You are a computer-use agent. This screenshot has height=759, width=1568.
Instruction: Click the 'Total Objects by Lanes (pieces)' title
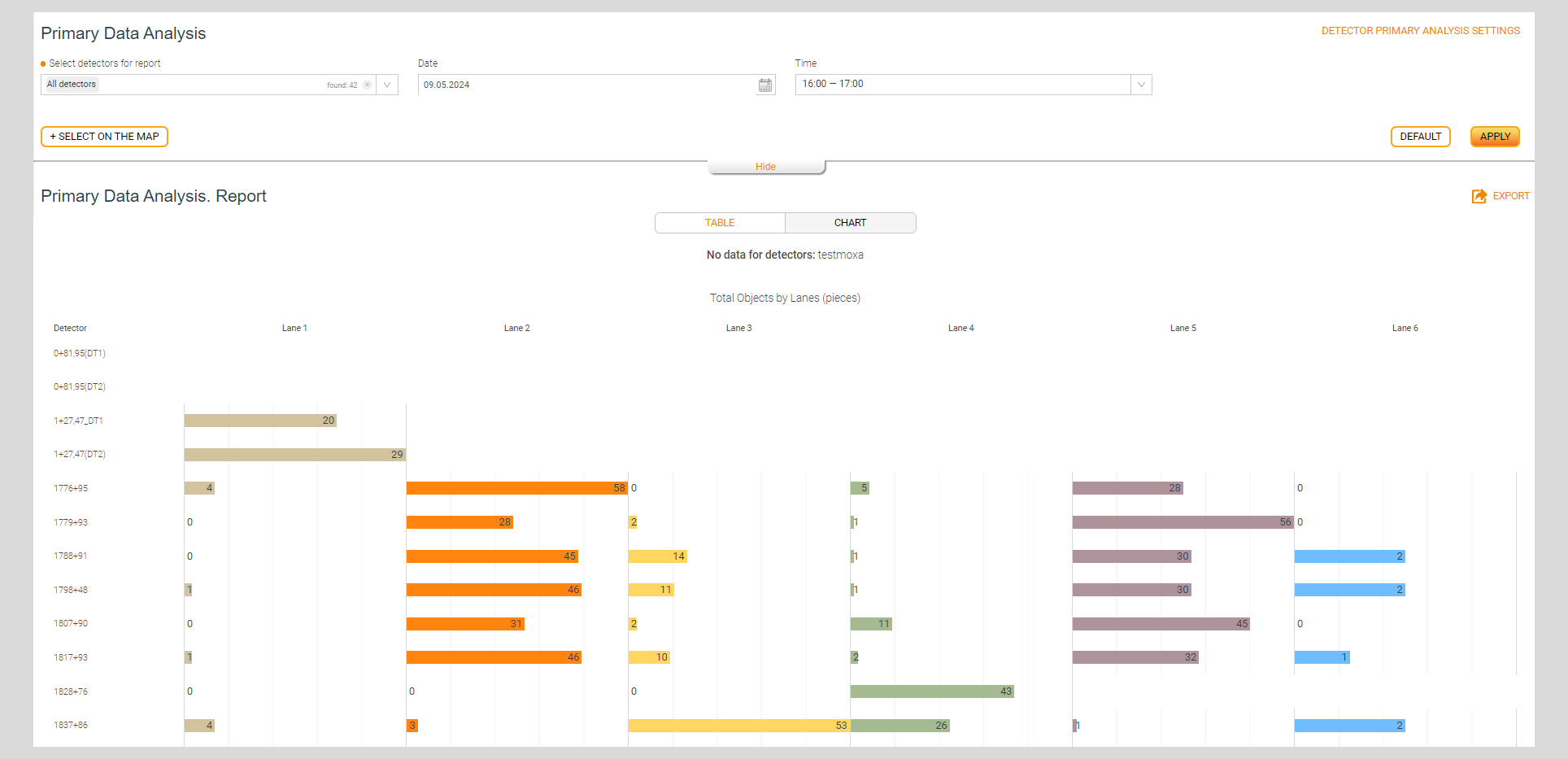(x=785, y=298)
